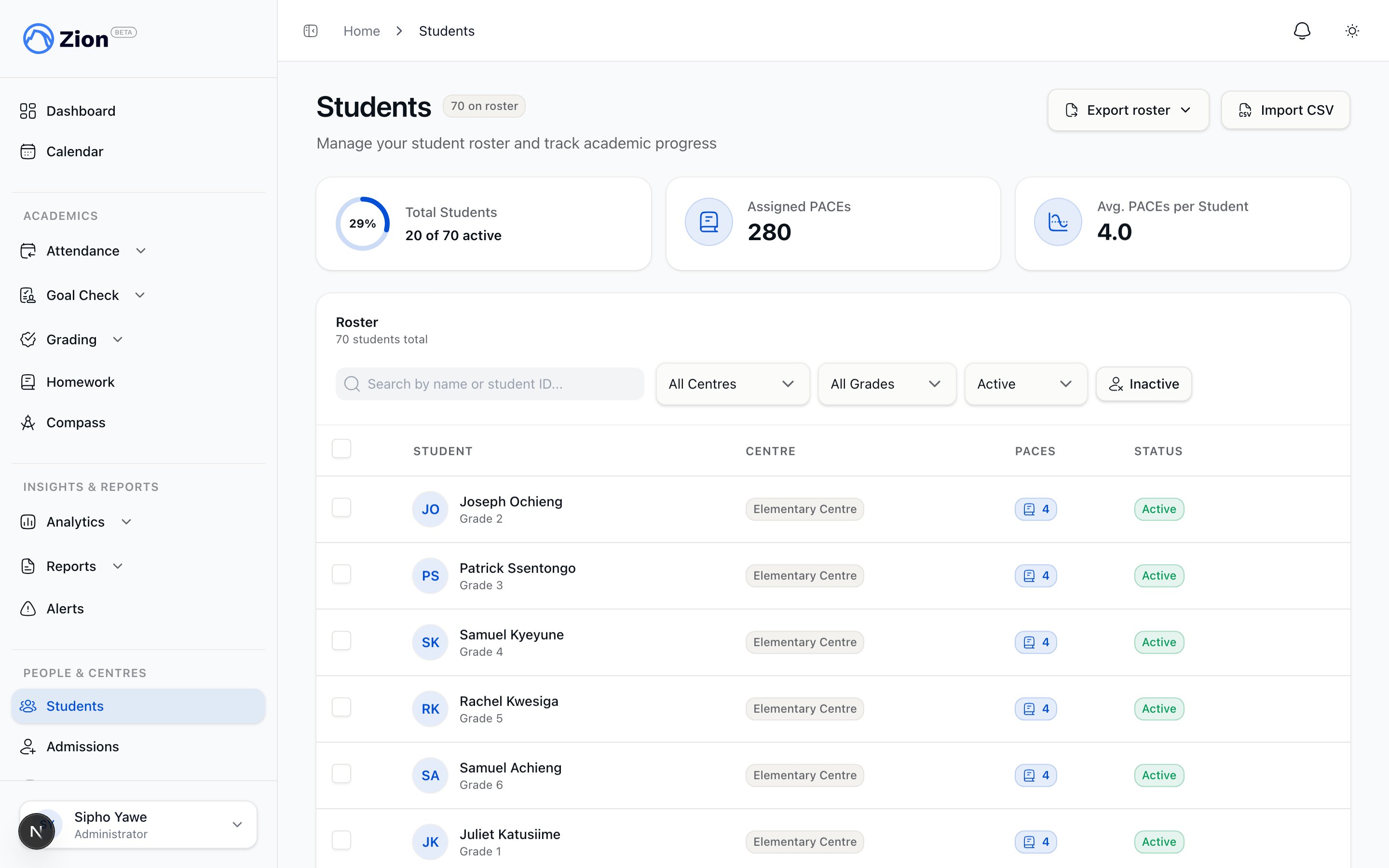Click the Dashboard grid icon
The image size is (1389, 868).
pos(27,111)
